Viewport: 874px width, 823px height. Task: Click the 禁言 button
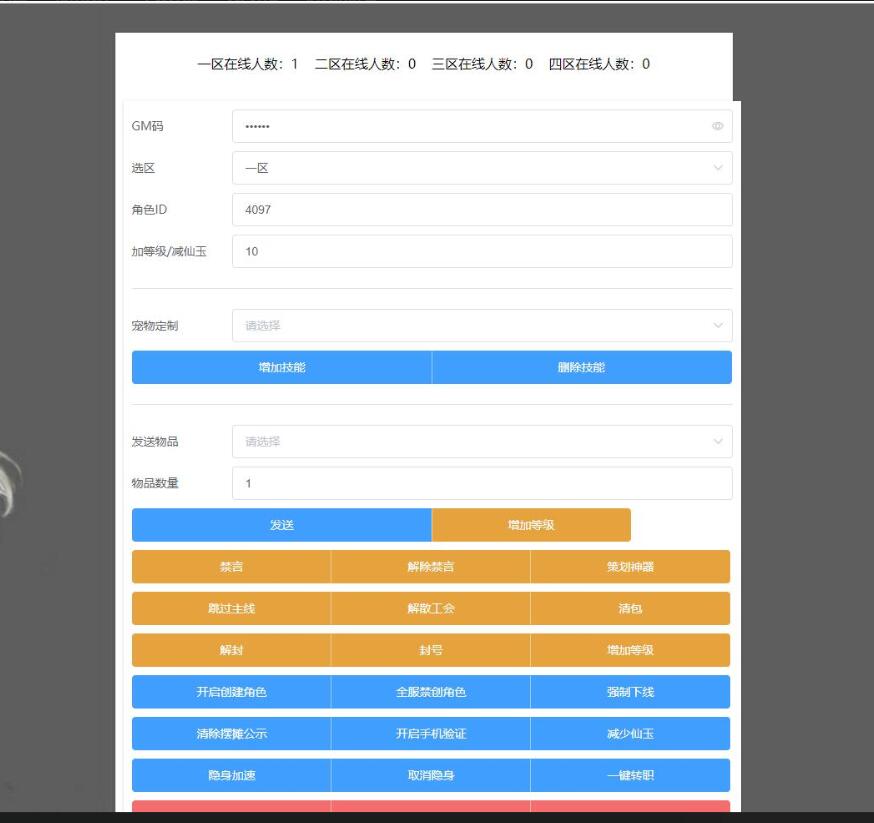click(x=231, y=567)
